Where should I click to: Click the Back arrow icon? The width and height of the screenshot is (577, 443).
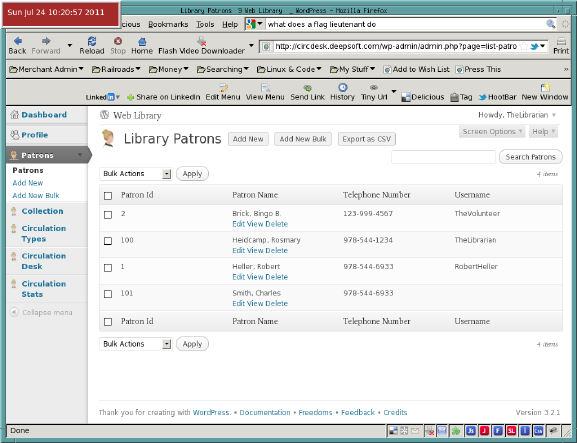17,41
